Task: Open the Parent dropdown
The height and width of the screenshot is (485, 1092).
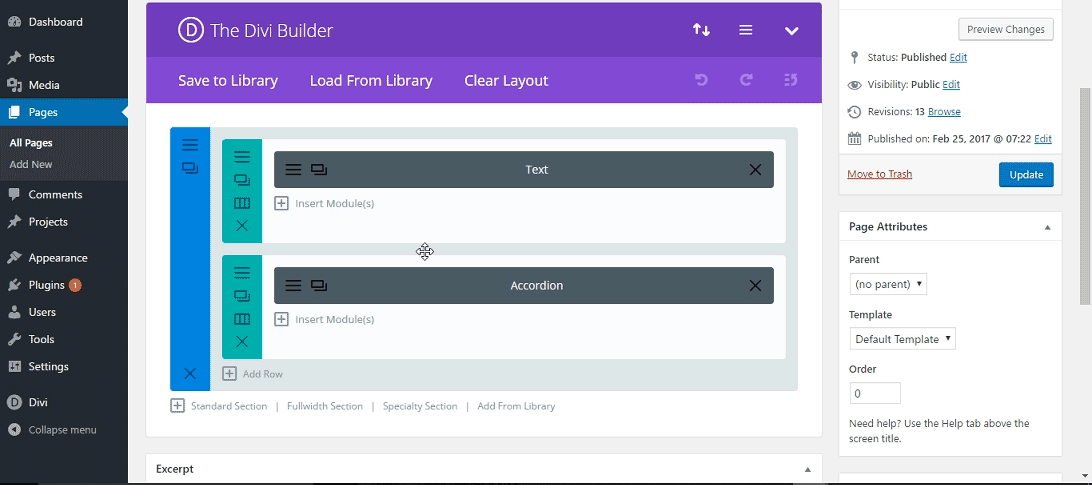Action: pyautogui.click(x=888, y=284)
